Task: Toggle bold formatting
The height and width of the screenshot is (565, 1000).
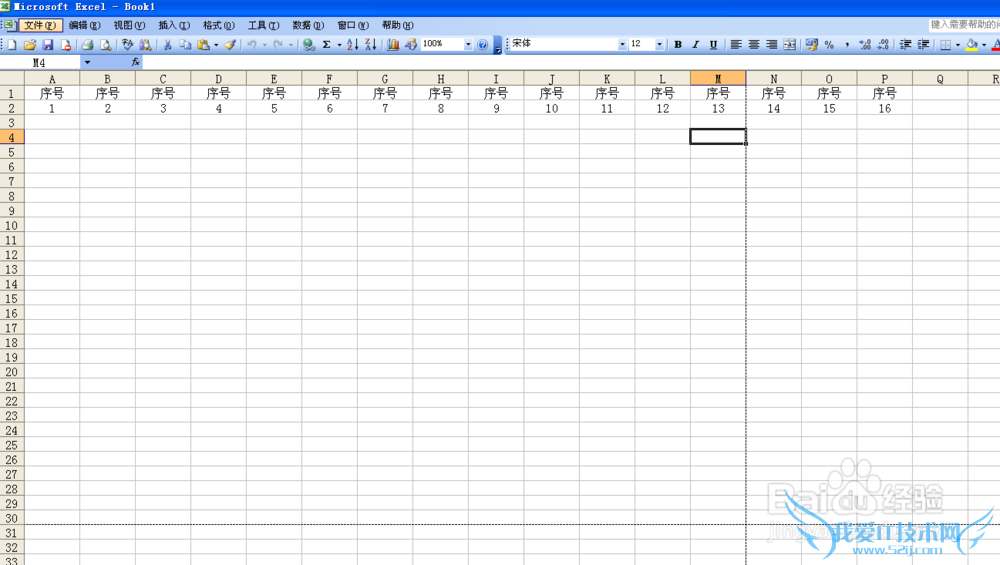Action: coord(678,45)
